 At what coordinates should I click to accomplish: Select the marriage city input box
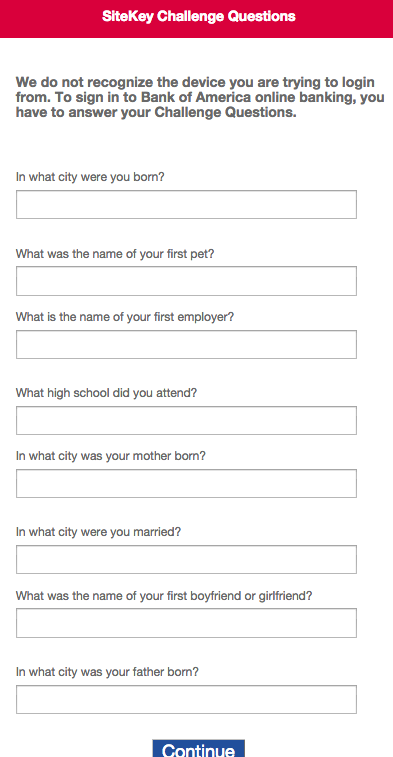[x=186, y=560]
